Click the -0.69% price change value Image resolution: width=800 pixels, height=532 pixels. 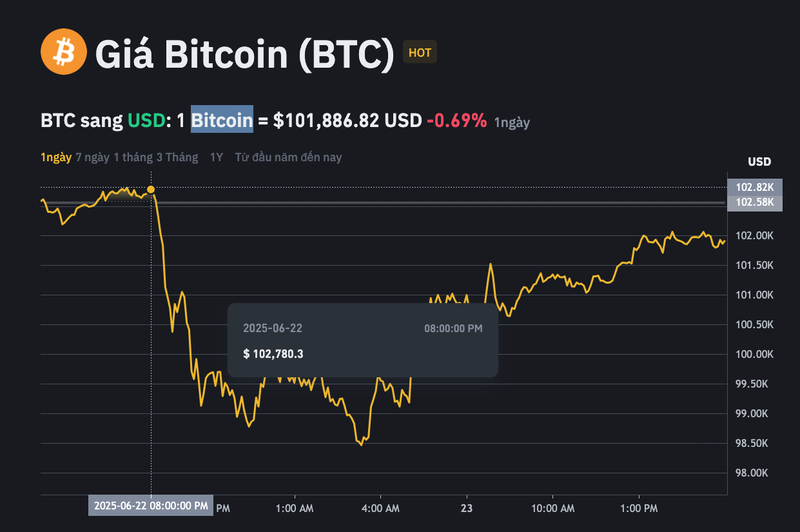pyautogui.click(x=457, y=121)
